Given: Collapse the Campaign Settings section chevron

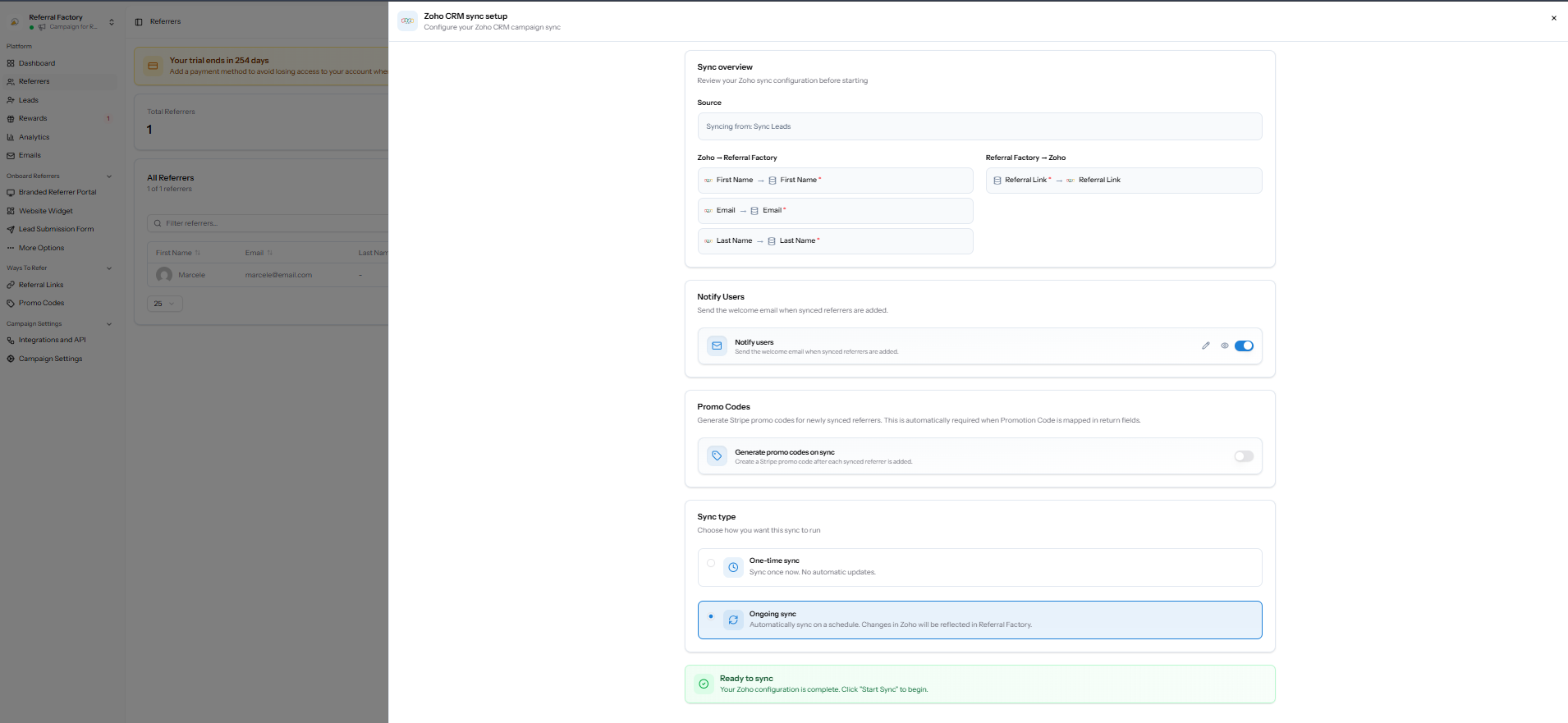Looking at the screenshot, I should click(x=109, y=324).
